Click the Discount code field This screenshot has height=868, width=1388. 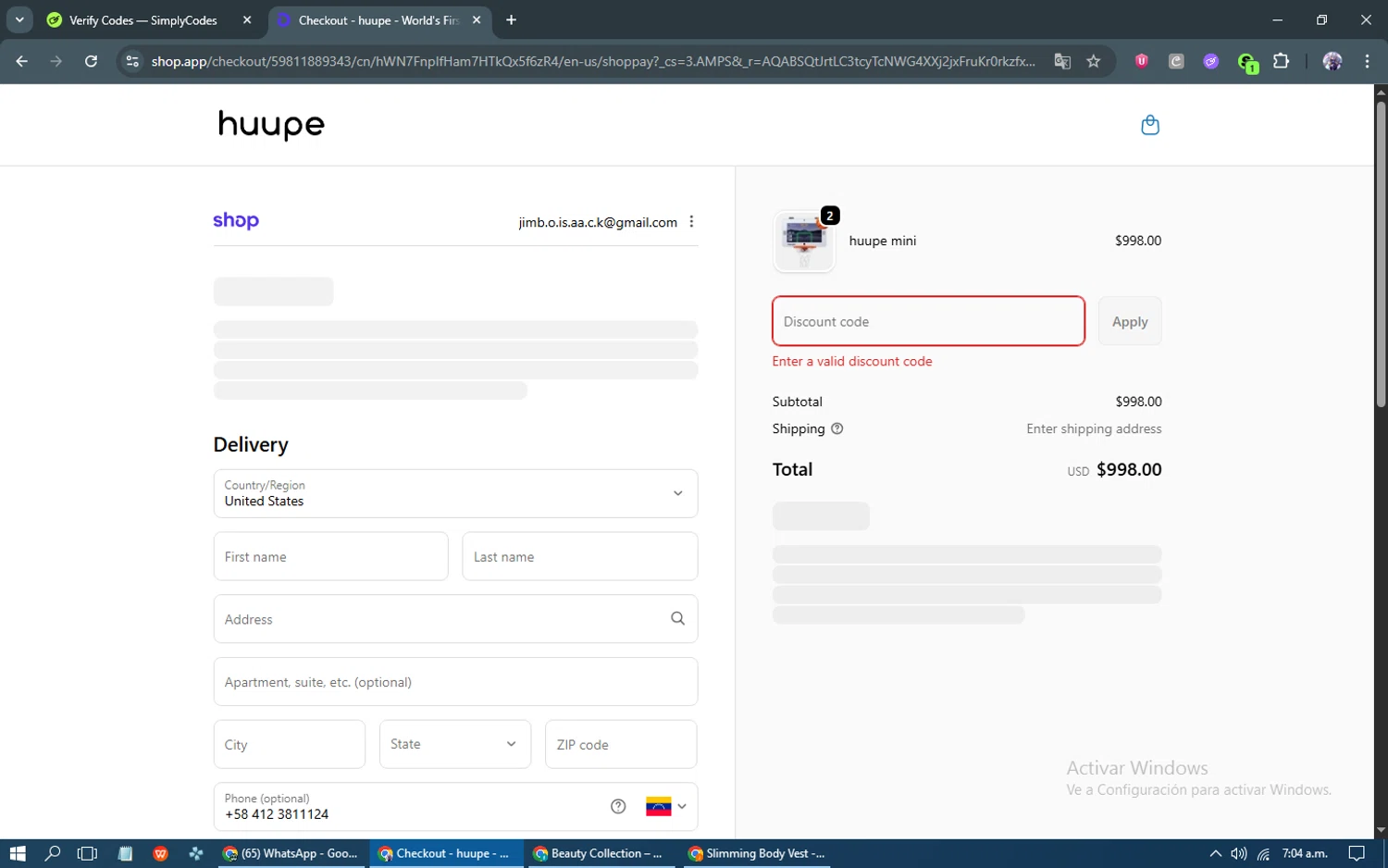coord(928,321)
